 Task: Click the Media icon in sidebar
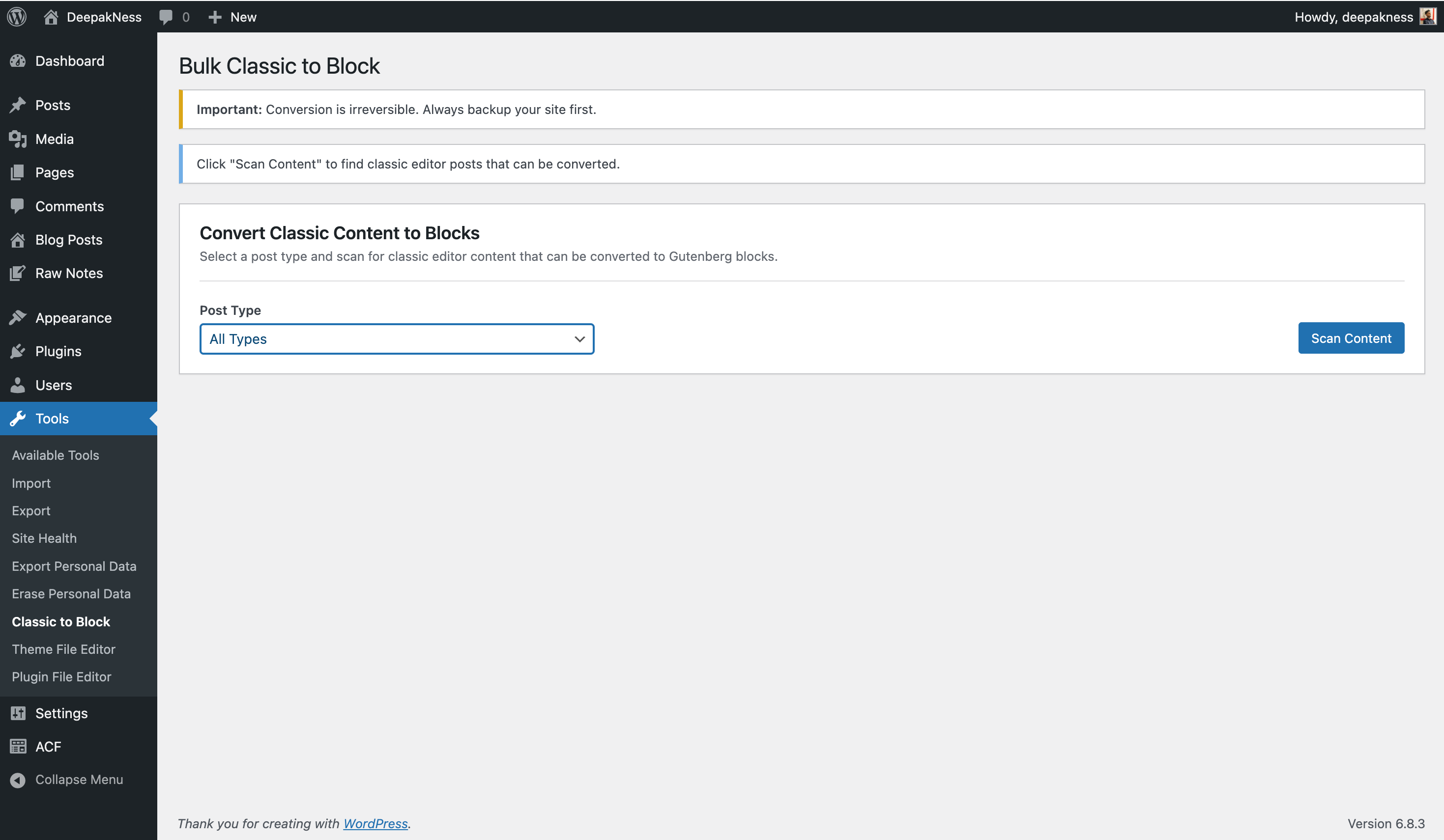coord(18,139)
